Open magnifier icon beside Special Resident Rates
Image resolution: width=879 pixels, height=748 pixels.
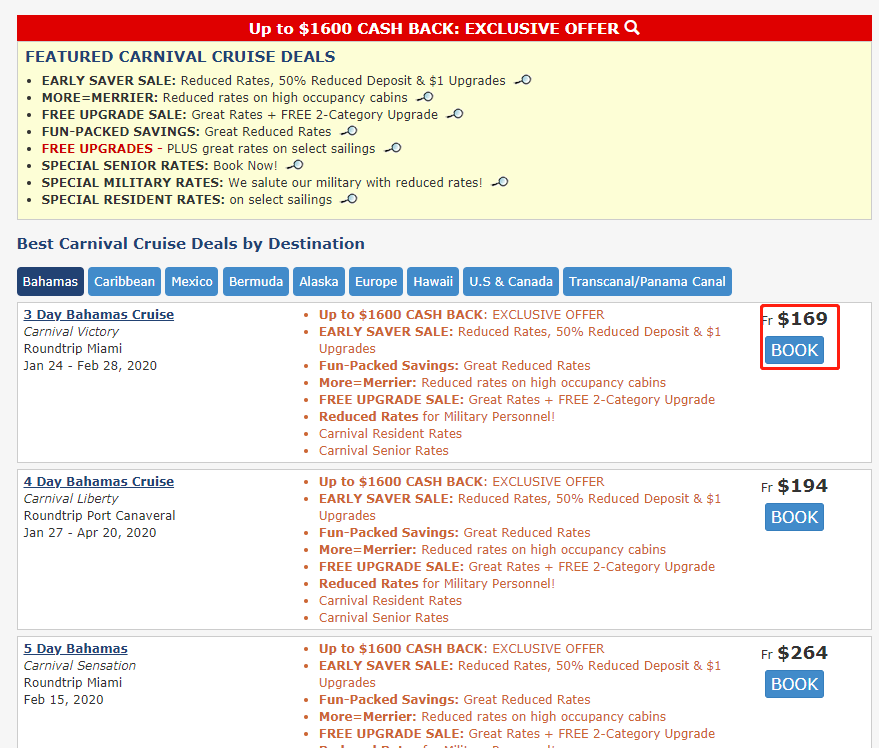click(x=349, y=199)
